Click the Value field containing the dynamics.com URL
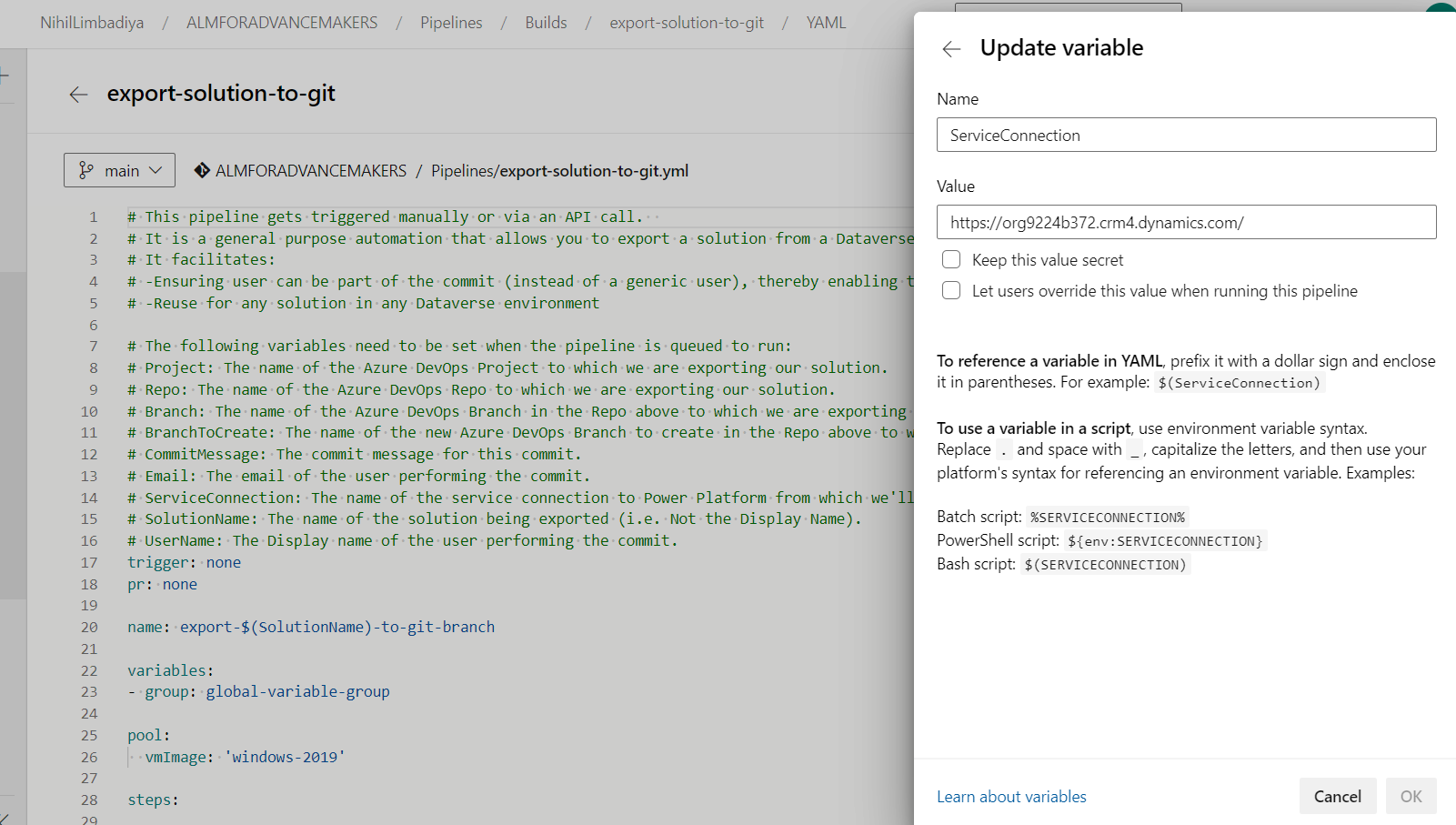The height and width of the screenshot is (825, 1456). point(1186,222)
